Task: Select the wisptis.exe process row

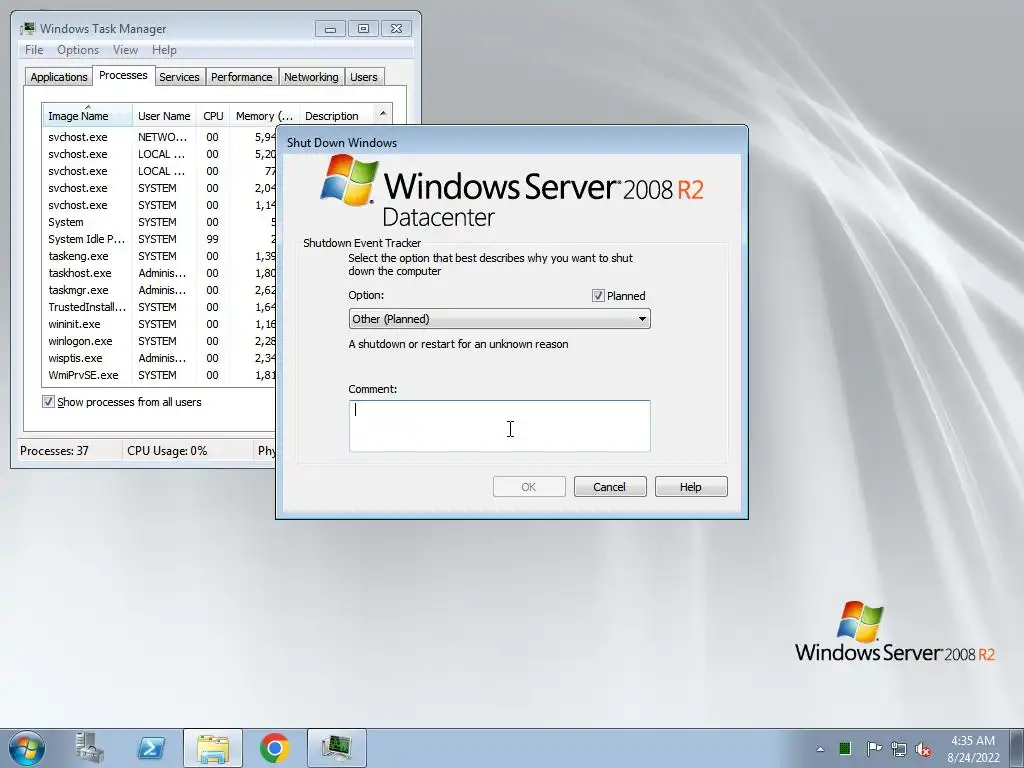Action: pos(159,358)
